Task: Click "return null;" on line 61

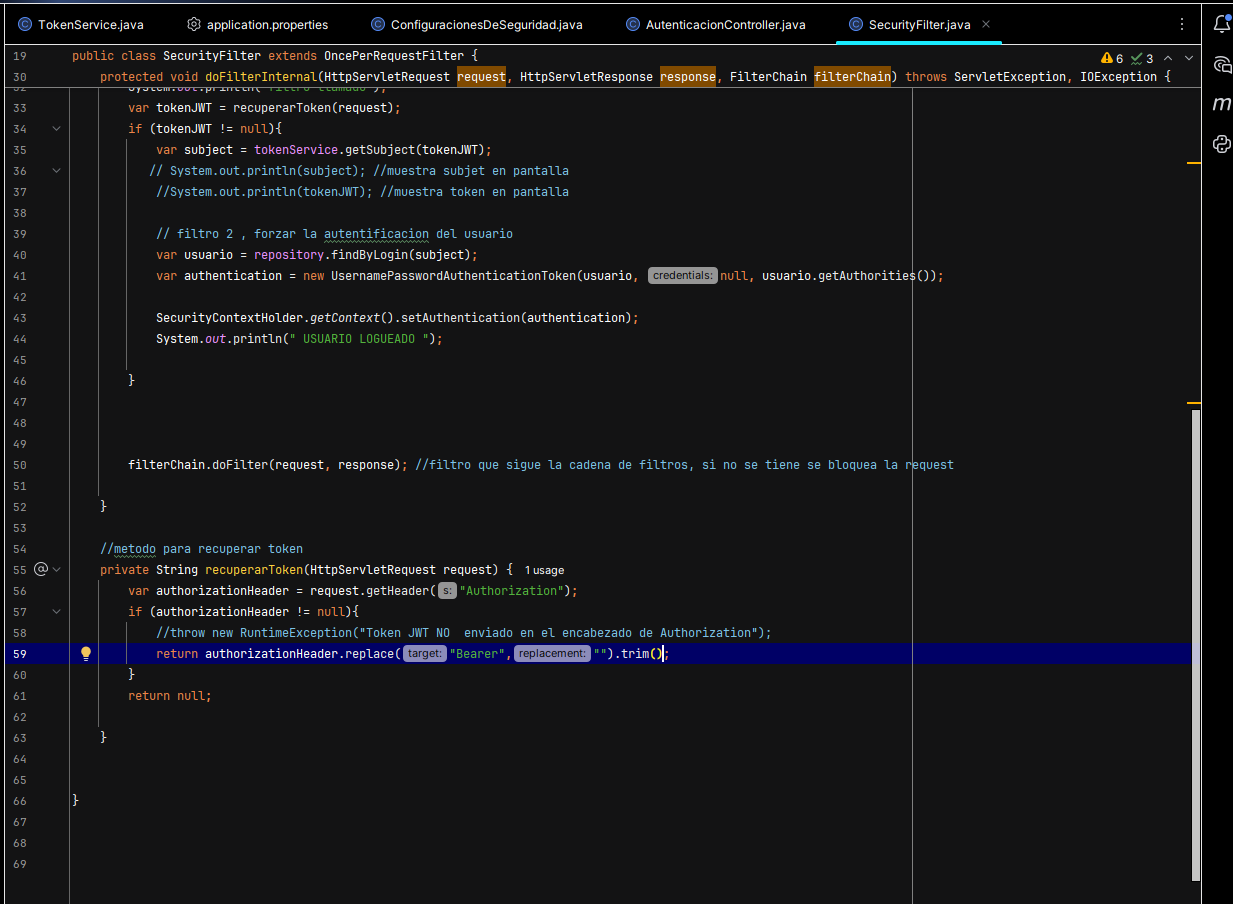Action: point(170,696)
